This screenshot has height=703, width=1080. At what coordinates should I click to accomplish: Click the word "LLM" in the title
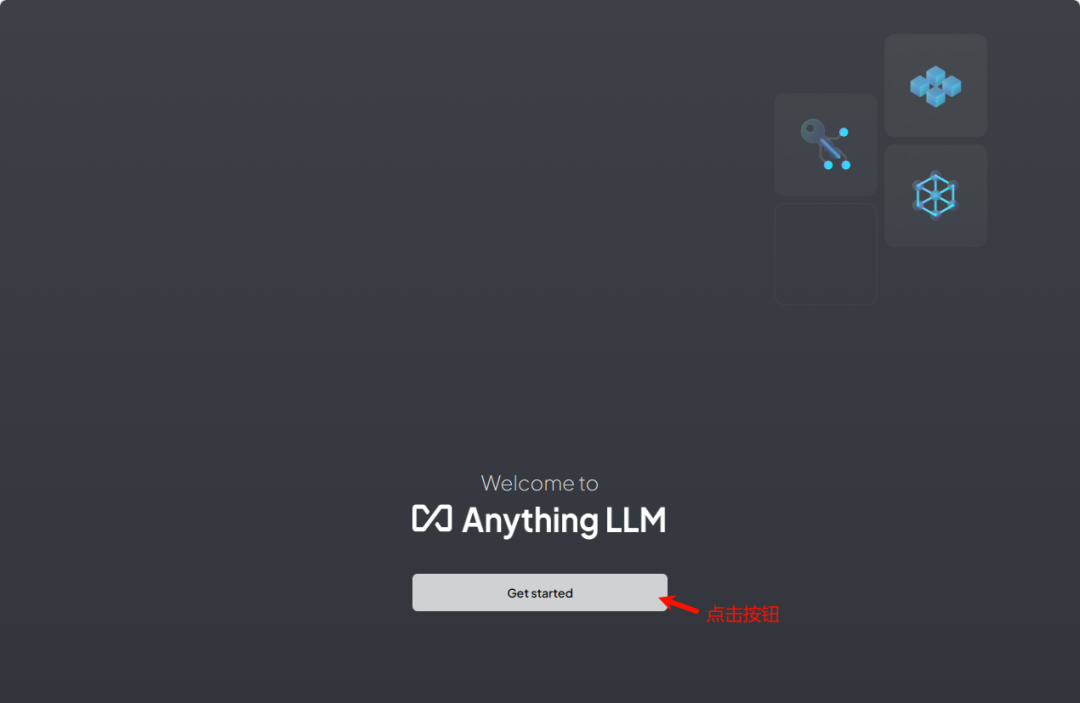coord(636,519)
